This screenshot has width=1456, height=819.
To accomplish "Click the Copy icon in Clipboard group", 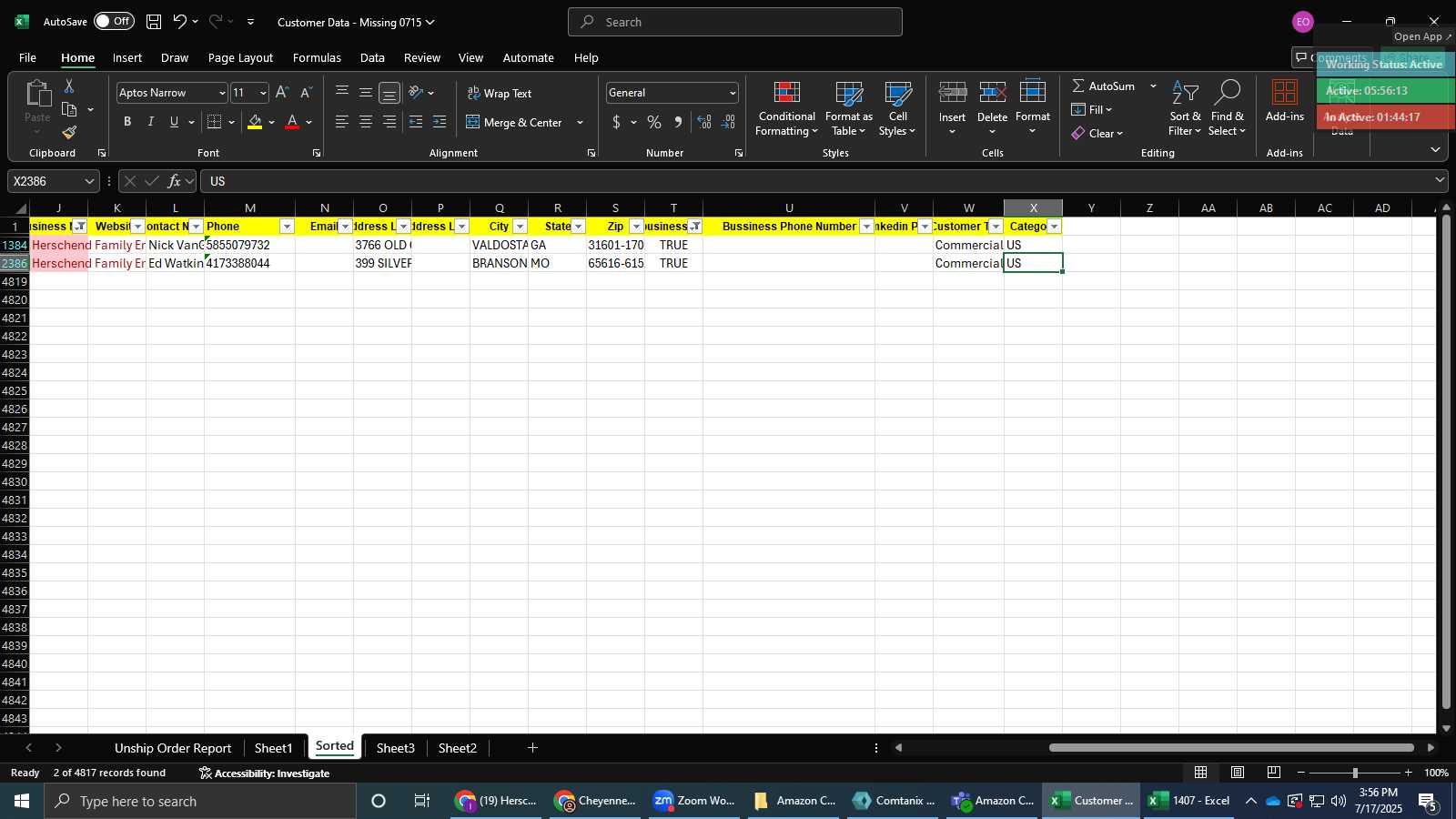I will tap(69, 109).
